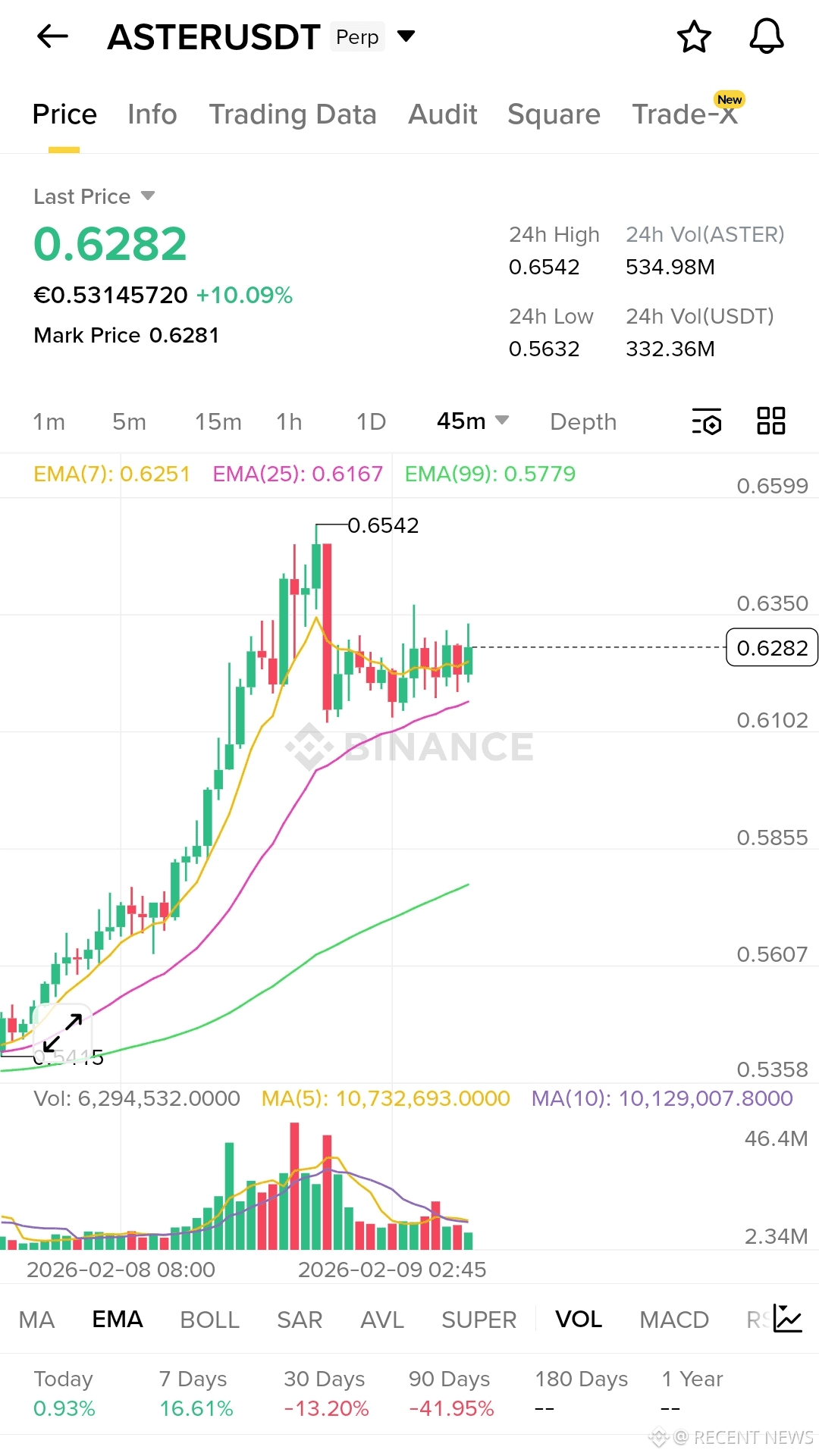
Task: Tap the 30 Days -13.20% performance
Action: coord(326,1393)
